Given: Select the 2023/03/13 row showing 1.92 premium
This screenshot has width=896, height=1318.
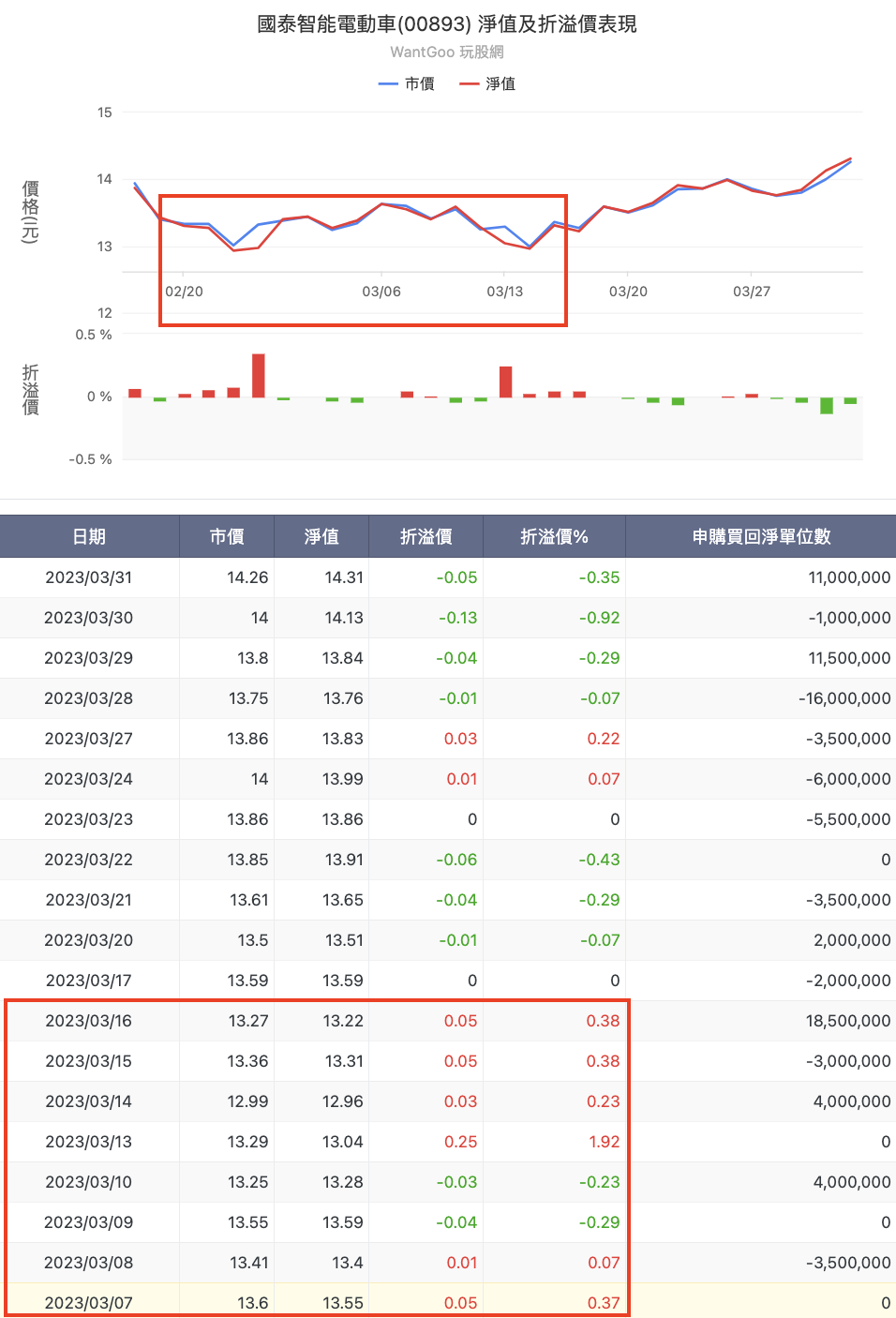Looking at the screenshot, I should (x=448, y=1142).
